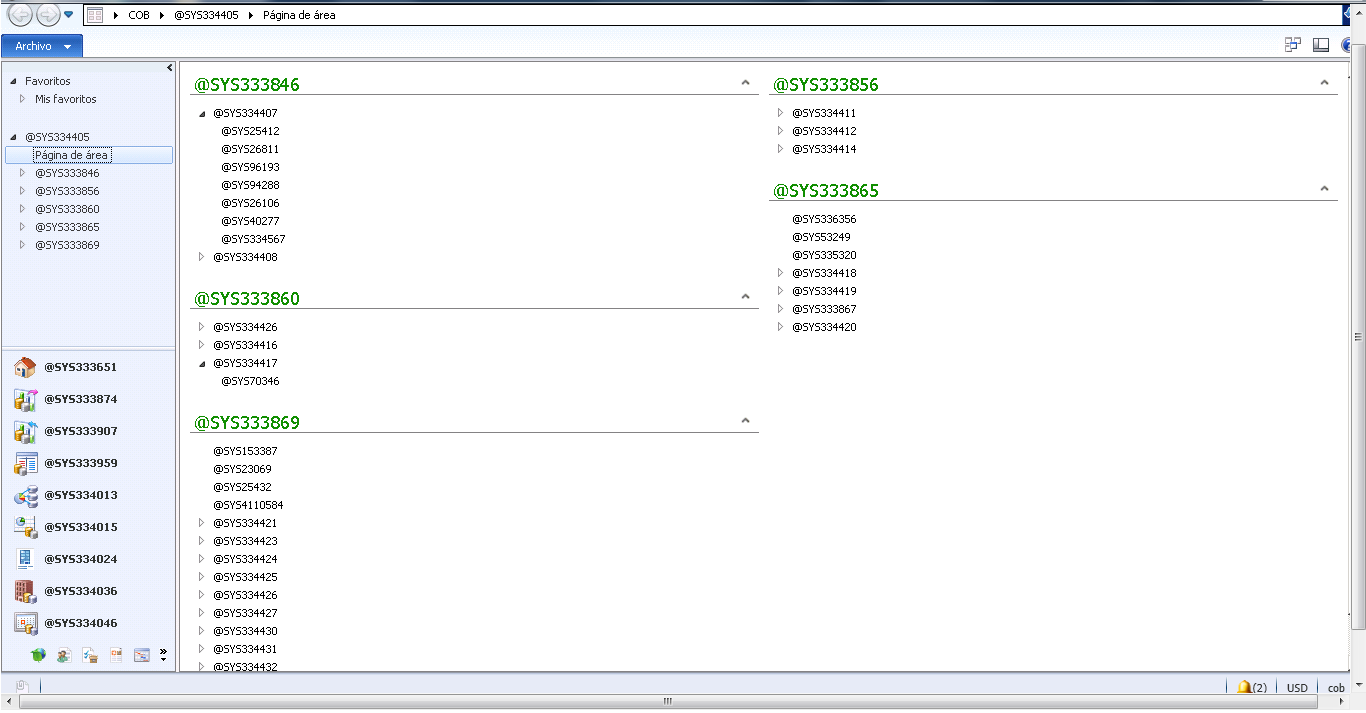Collapse the @SYS334407 tree node
1366x713 pixels.
click(x=202, y=114)
